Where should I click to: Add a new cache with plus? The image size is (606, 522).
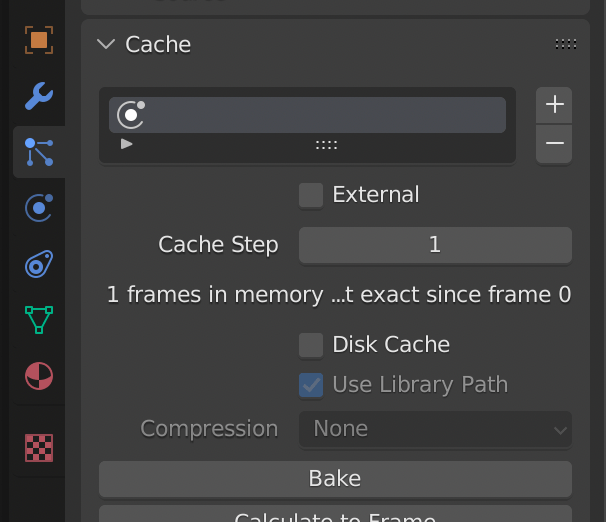pyautogui.click(x=554, y=104)
